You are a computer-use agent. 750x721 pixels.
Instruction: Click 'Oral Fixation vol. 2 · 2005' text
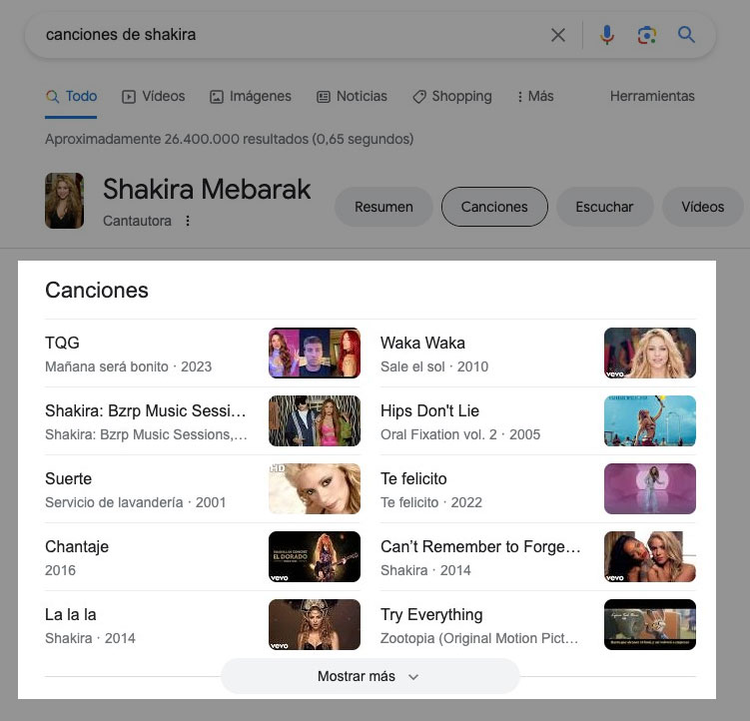460,435
